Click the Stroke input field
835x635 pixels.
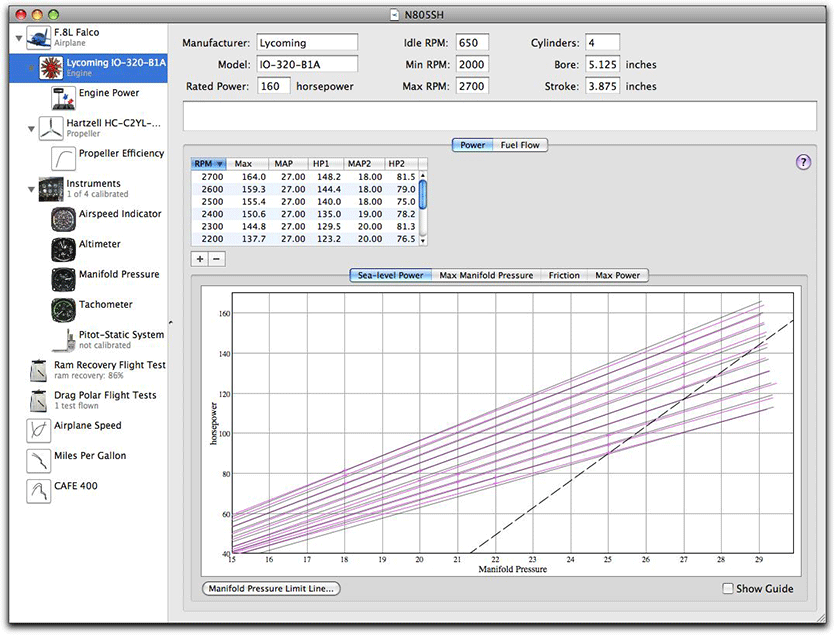point(602,86)
